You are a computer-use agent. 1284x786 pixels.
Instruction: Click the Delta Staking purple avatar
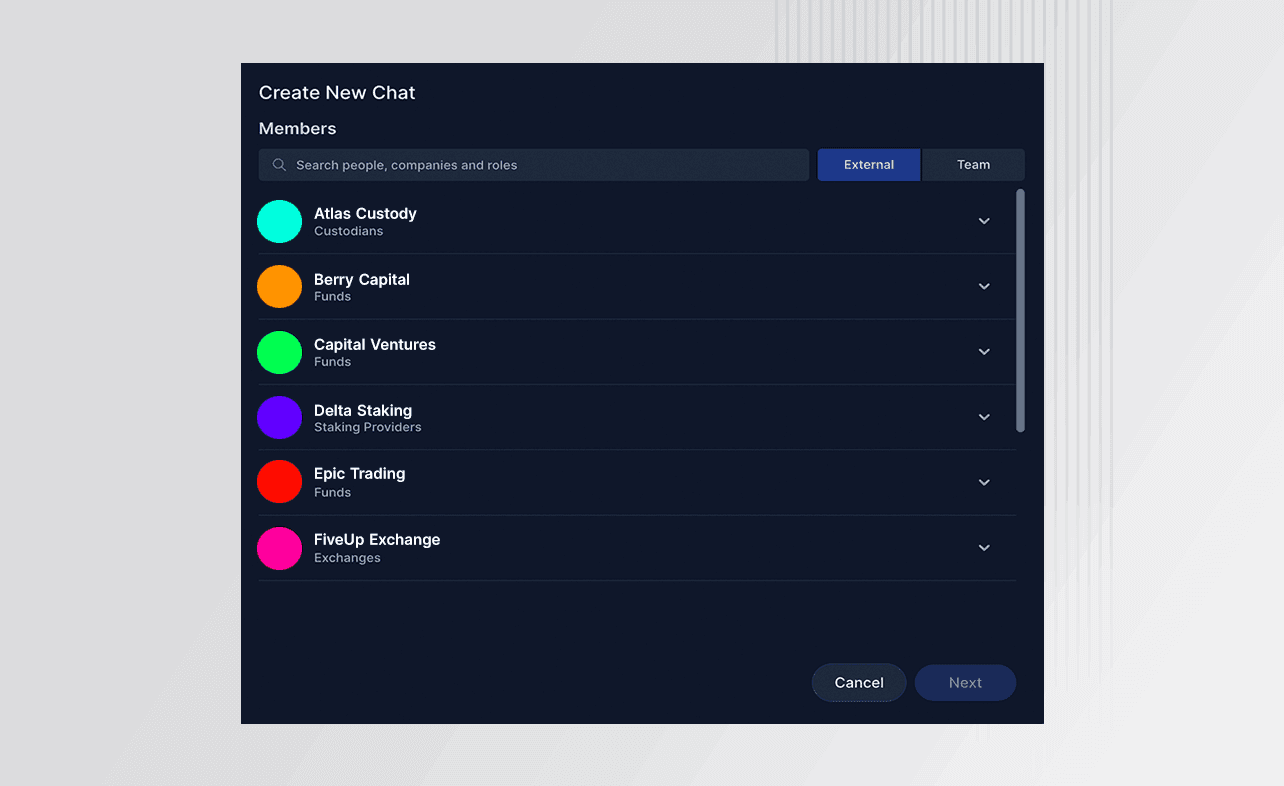pos(279,417)
